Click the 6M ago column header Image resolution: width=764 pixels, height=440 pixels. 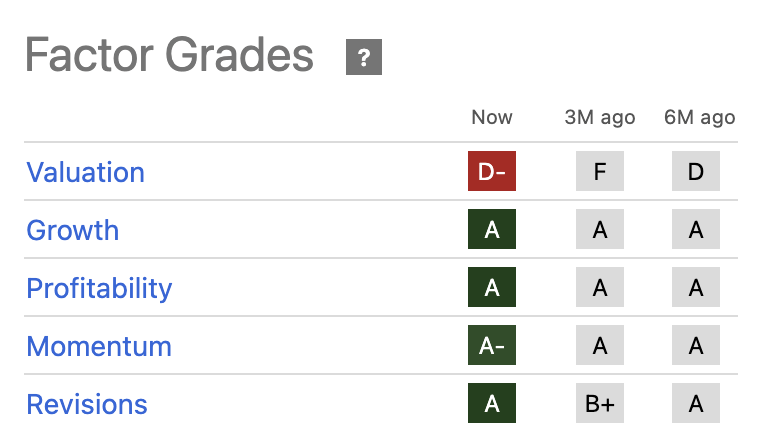(x=699, y=117)
